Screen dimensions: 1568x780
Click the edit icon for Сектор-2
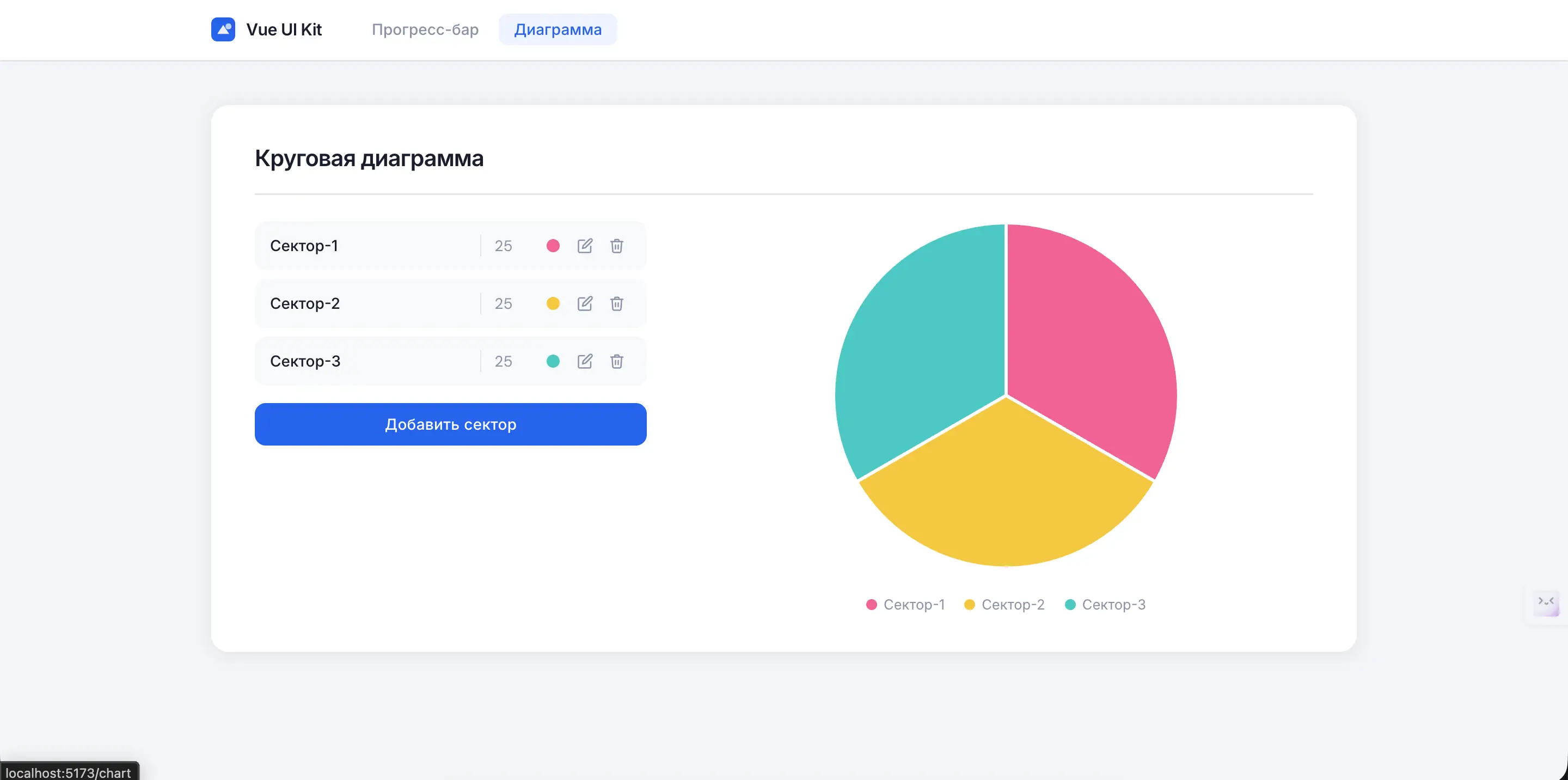pos(585,303)
